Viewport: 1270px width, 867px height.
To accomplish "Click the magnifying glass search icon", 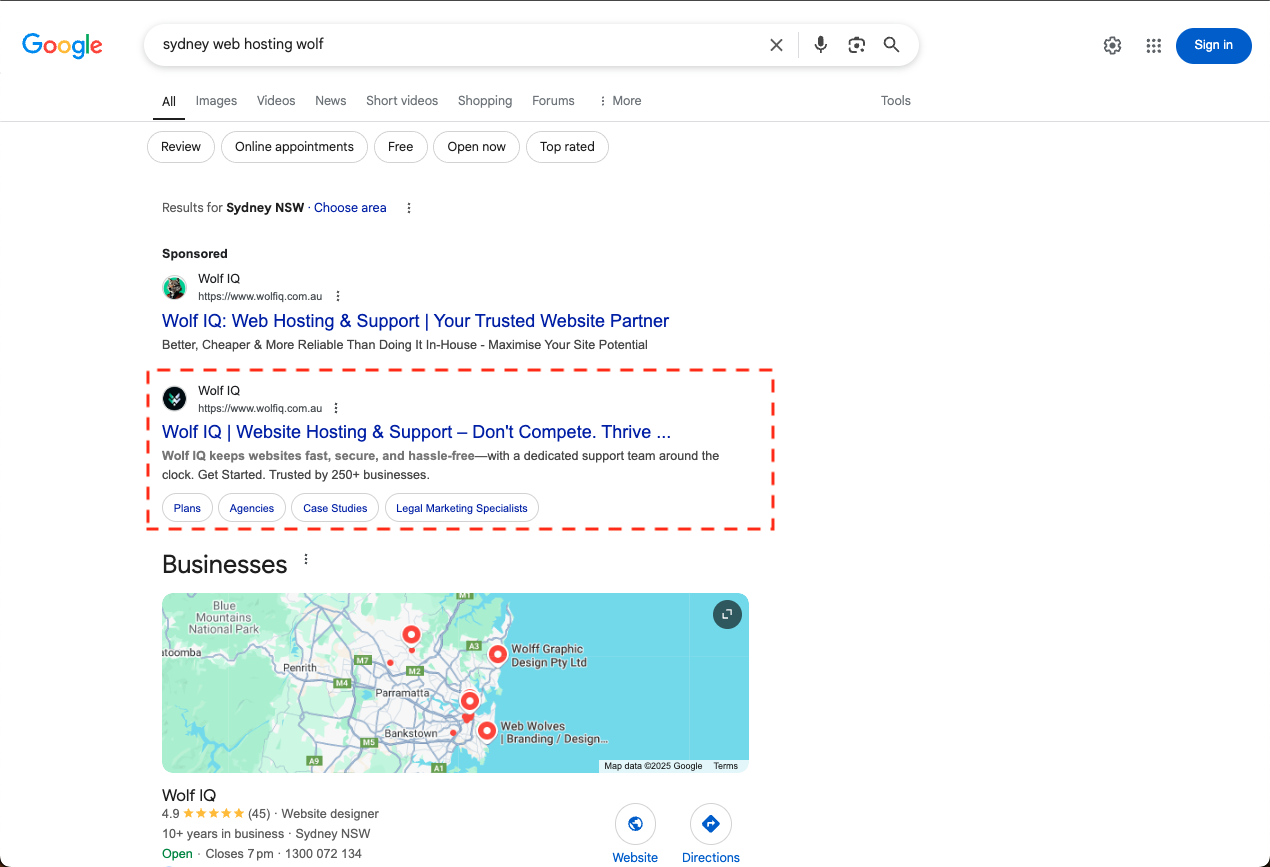I will 891,45.
